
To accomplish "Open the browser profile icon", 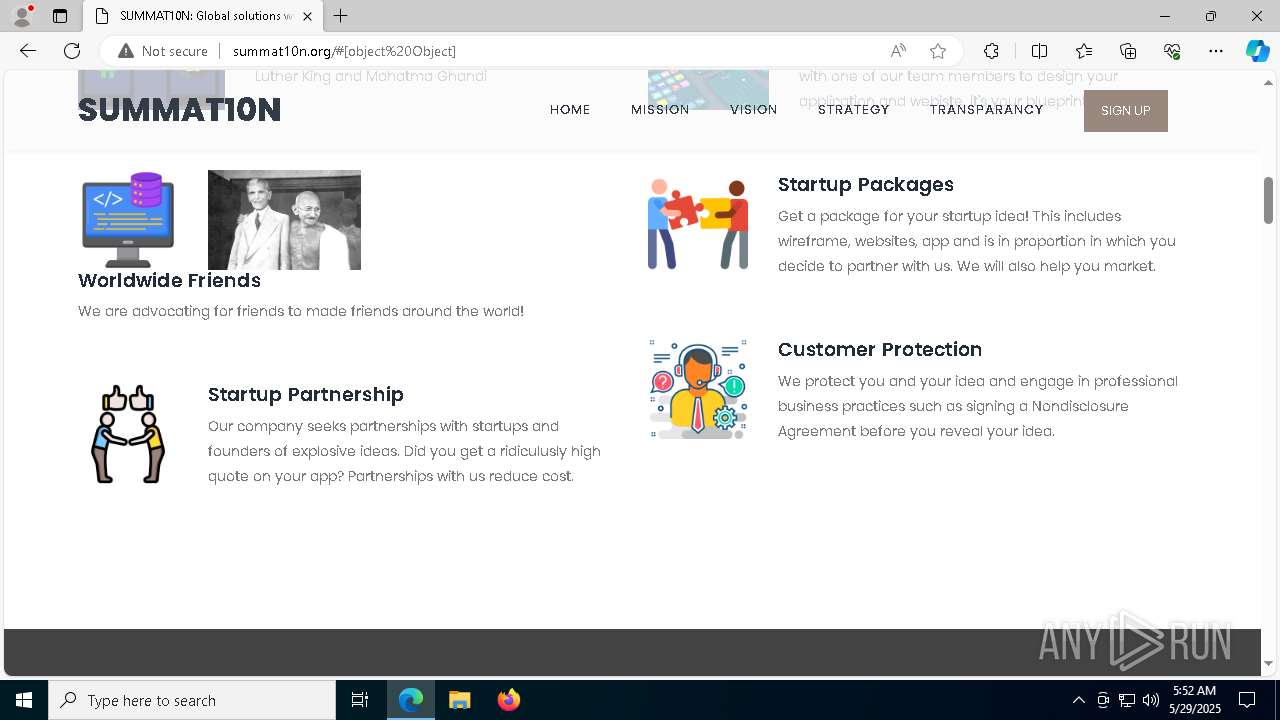I will 22,16.
